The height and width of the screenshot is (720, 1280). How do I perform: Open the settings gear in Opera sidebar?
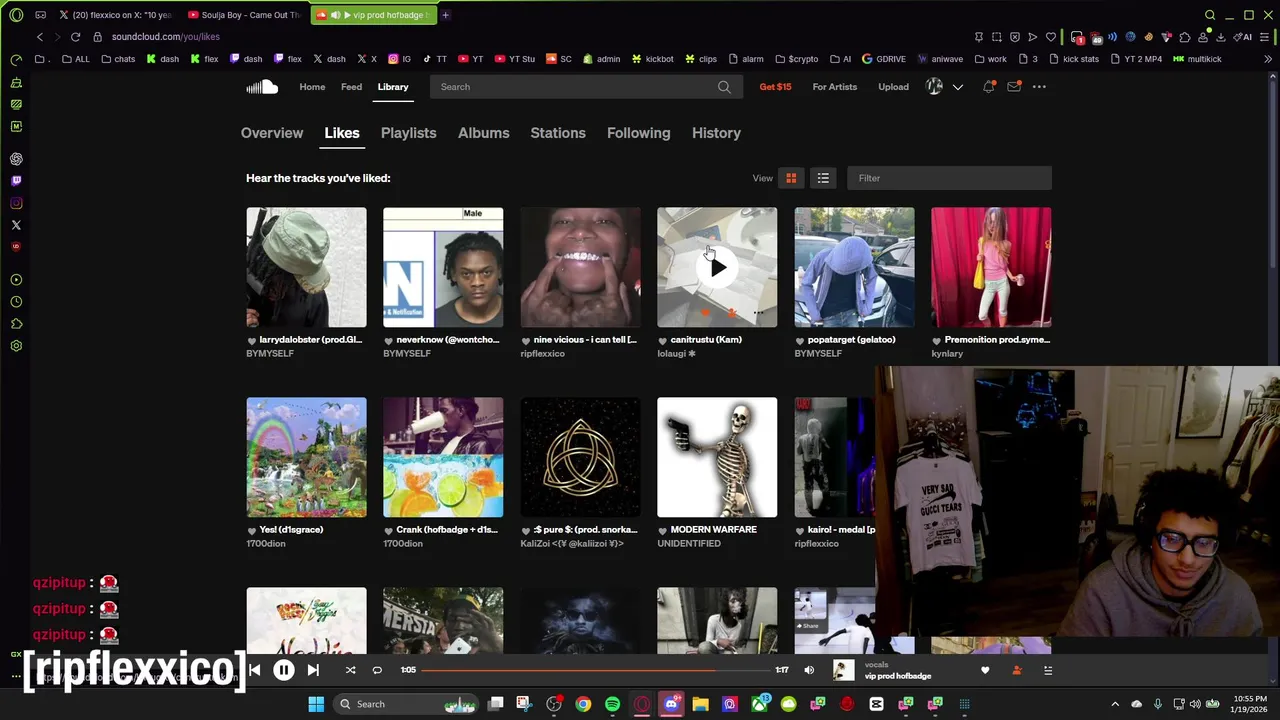[x=16, y=346]
